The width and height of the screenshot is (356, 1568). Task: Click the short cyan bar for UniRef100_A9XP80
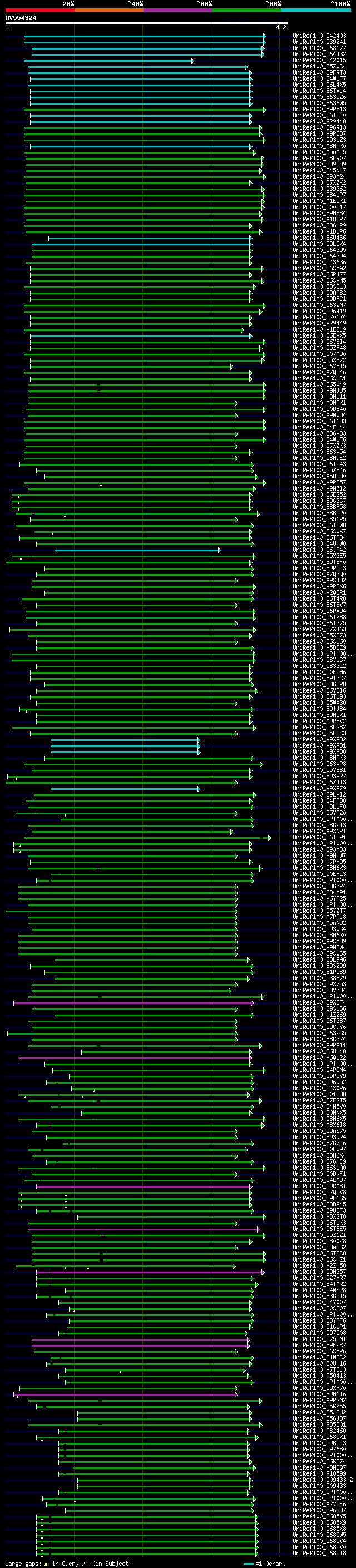(x=125, y=753)
